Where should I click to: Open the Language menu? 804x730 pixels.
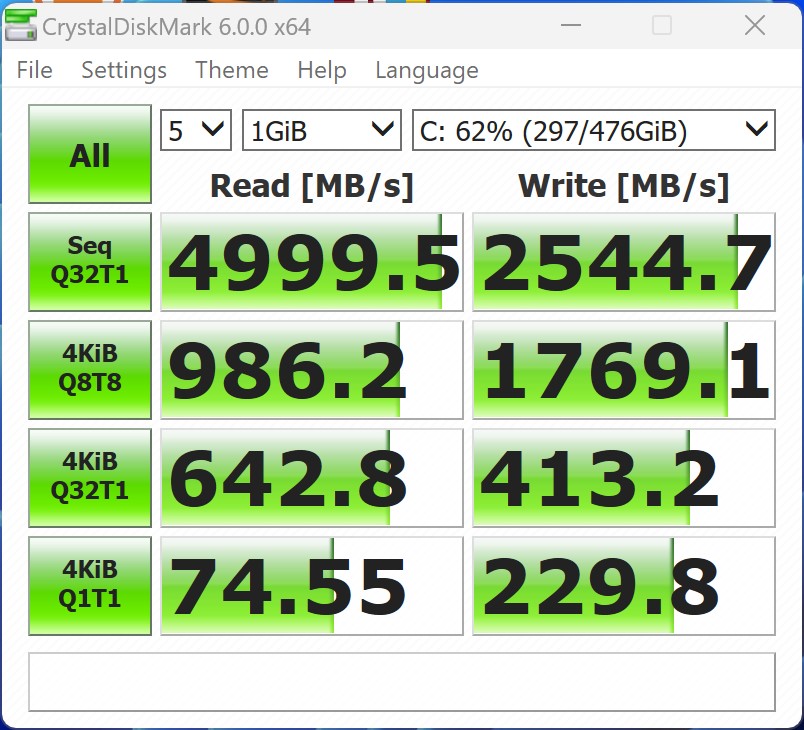pos(427,70)
